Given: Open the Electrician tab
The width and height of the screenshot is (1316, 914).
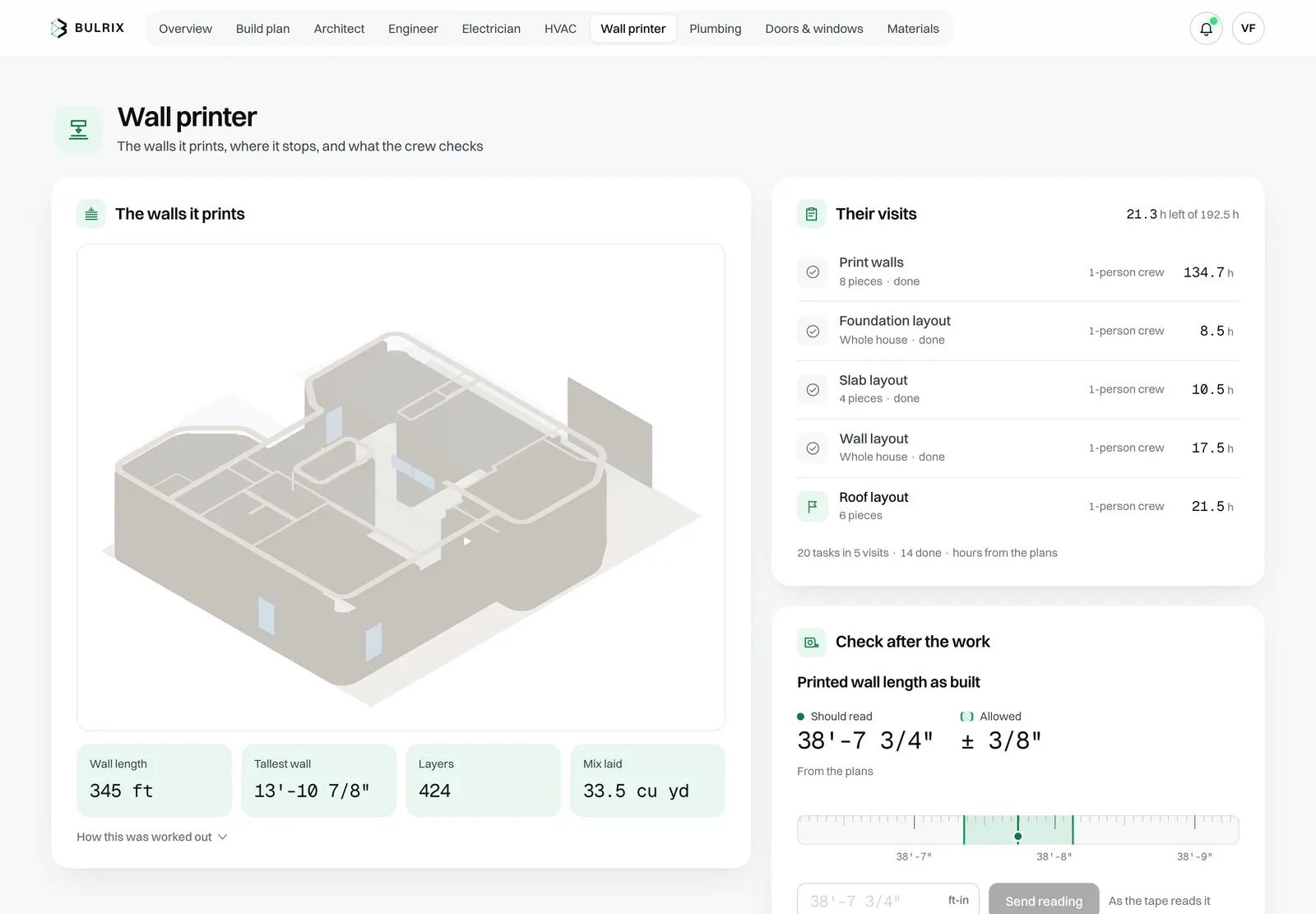Looking at the screenshot, I should 491,29.
